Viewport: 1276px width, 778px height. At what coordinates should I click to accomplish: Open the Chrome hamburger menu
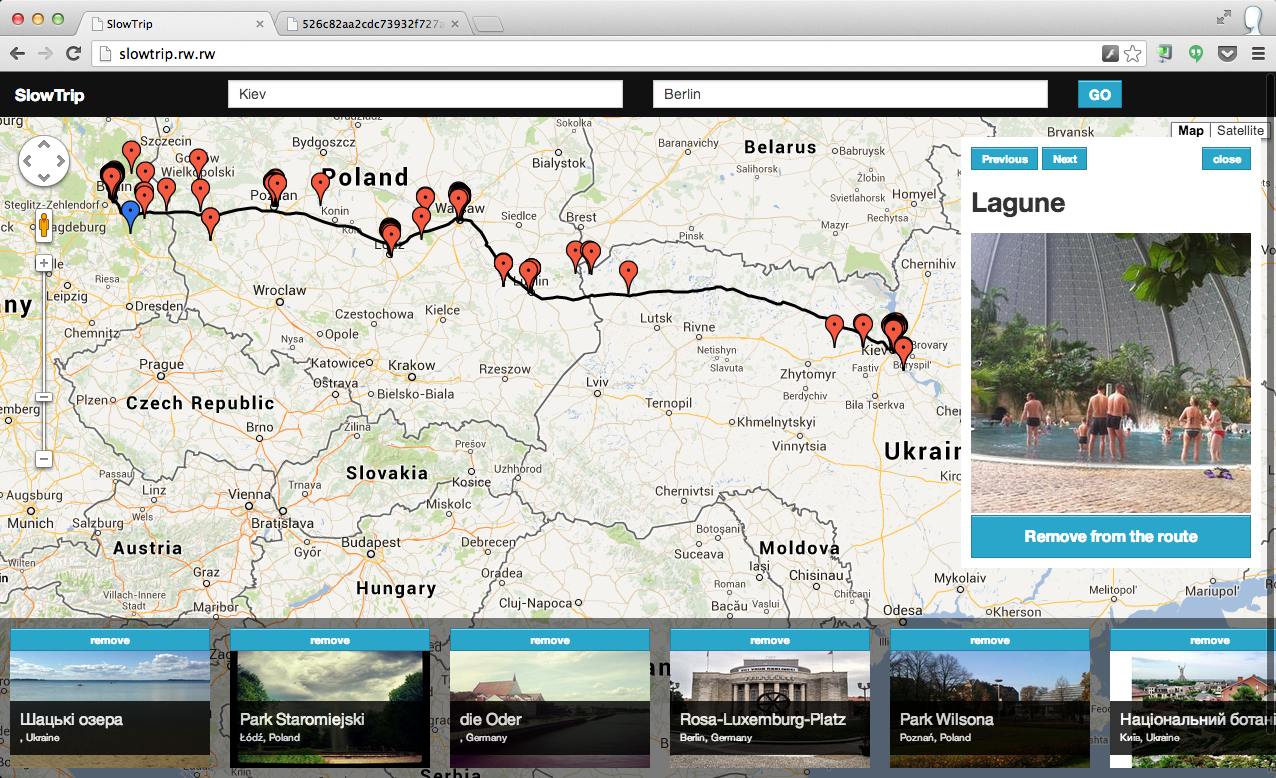click(x=1259, y=54)
